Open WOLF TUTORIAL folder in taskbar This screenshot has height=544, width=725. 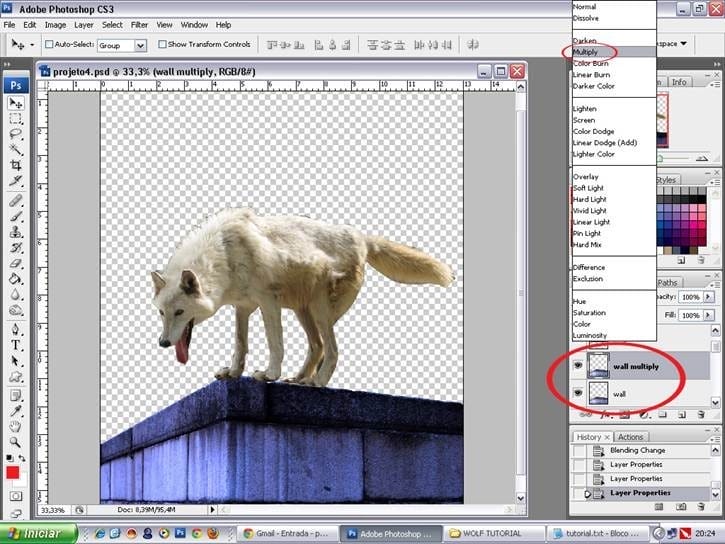pyautogui.click(x=493, y=534)
